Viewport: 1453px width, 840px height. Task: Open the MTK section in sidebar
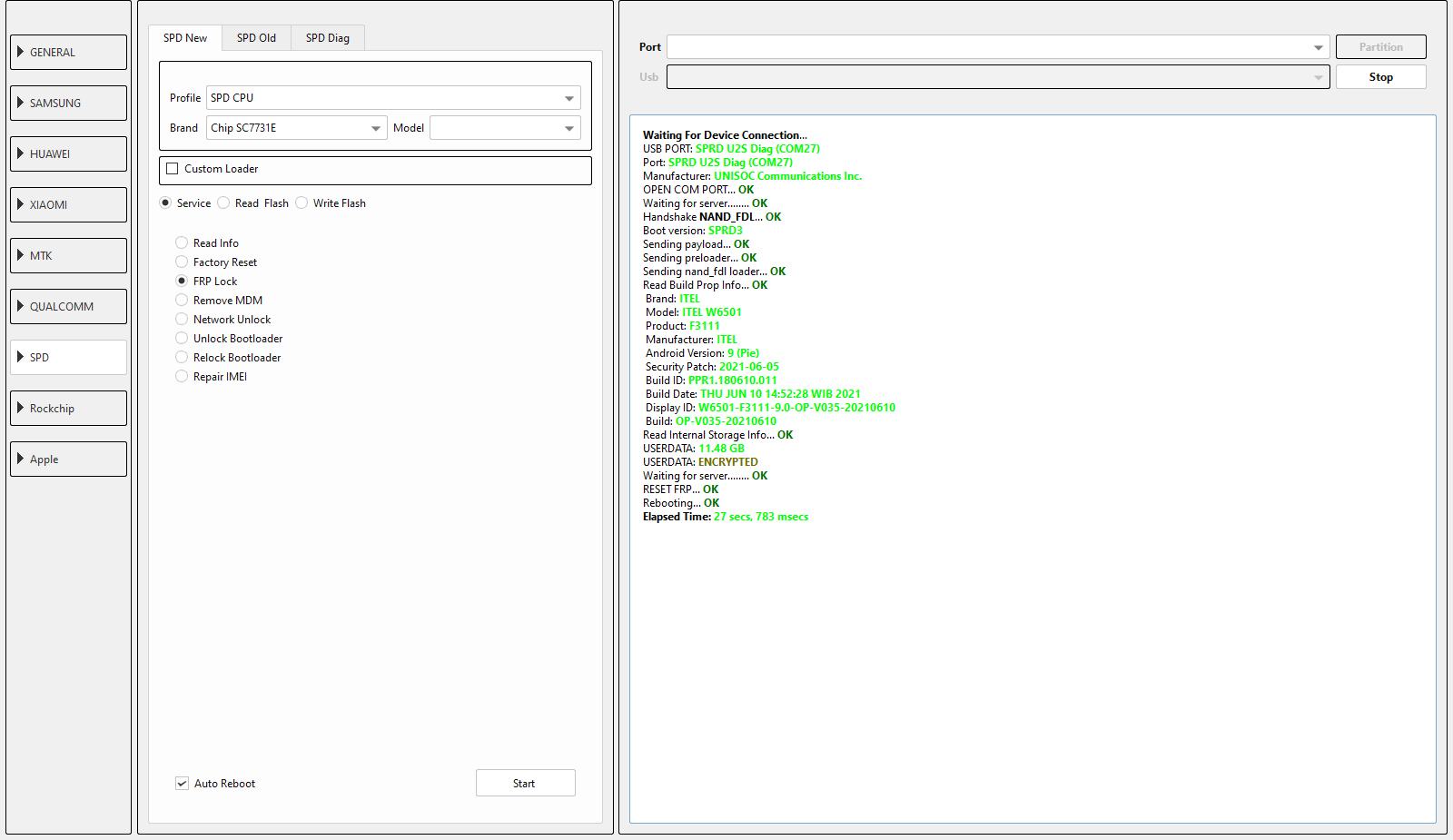point(68,255)
